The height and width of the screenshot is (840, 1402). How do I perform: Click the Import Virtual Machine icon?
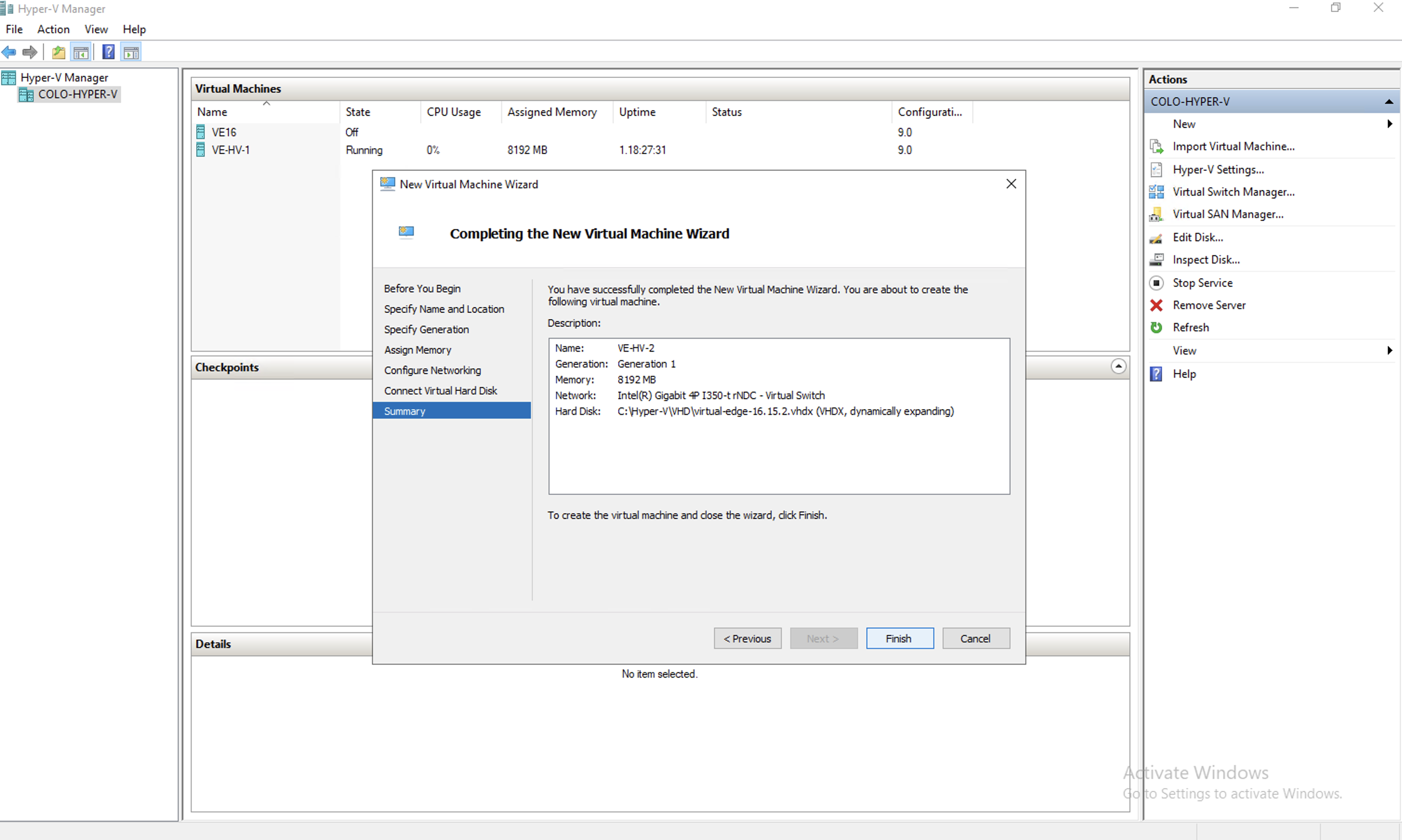[x=1156, y=147]
